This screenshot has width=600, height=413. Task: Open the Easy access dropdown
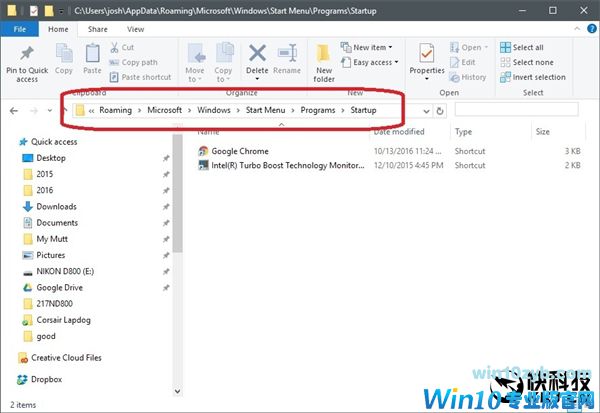372,62
